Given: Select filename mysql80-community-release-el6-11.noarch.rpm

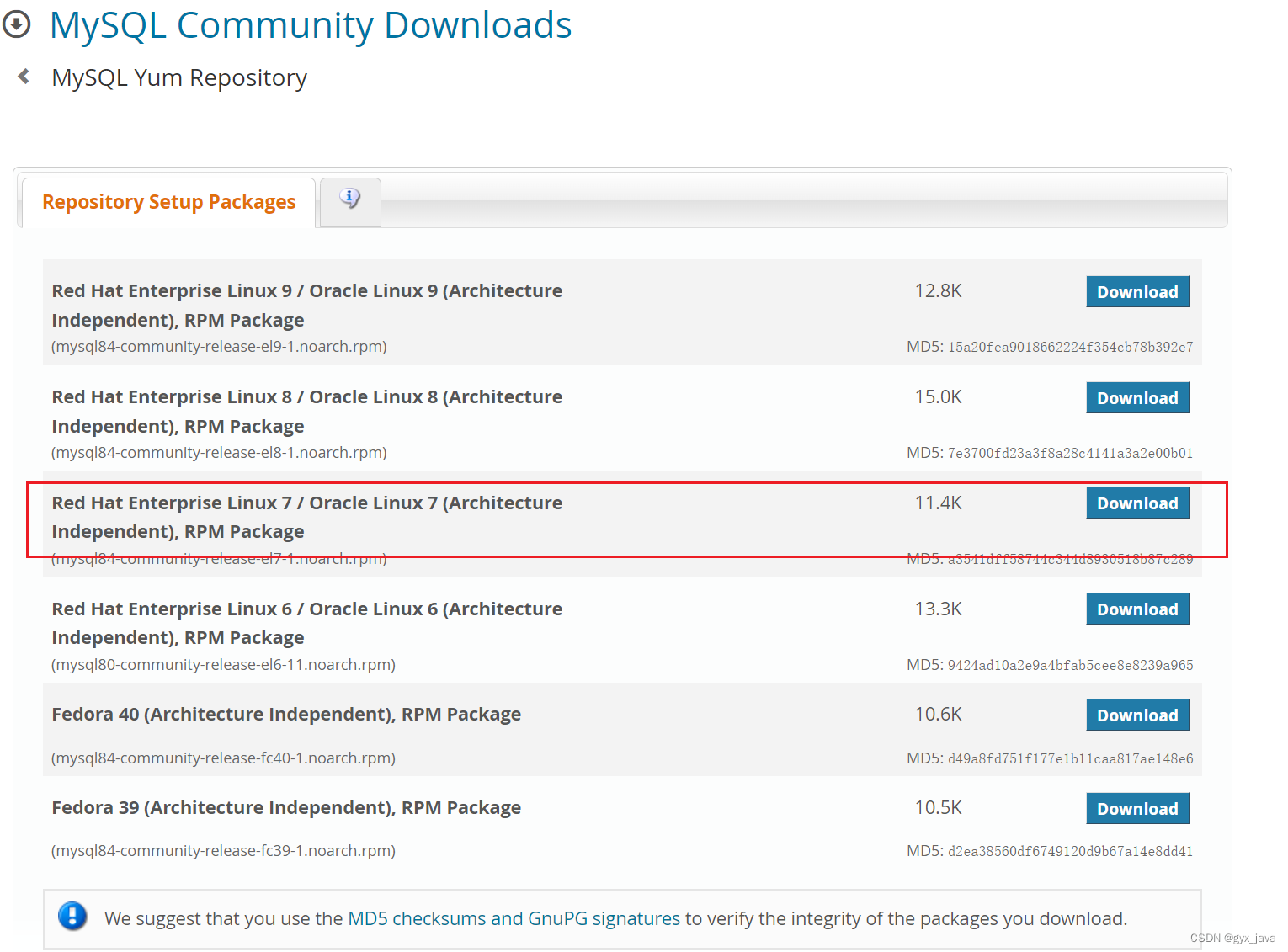Looking at the screenshot, I should (223, 665).
